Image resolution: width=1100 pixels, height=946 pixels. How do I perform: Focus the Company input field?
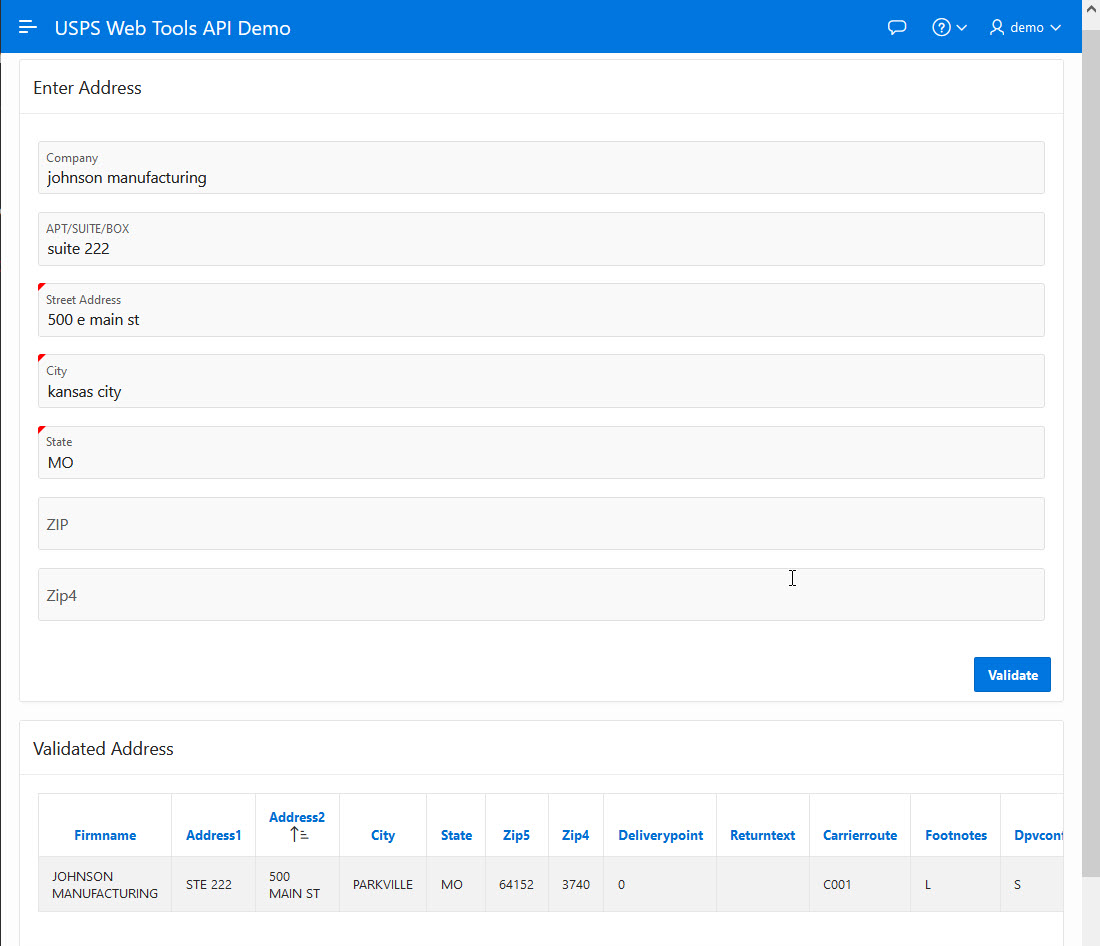pyautogui.click(x=541, y=168)
